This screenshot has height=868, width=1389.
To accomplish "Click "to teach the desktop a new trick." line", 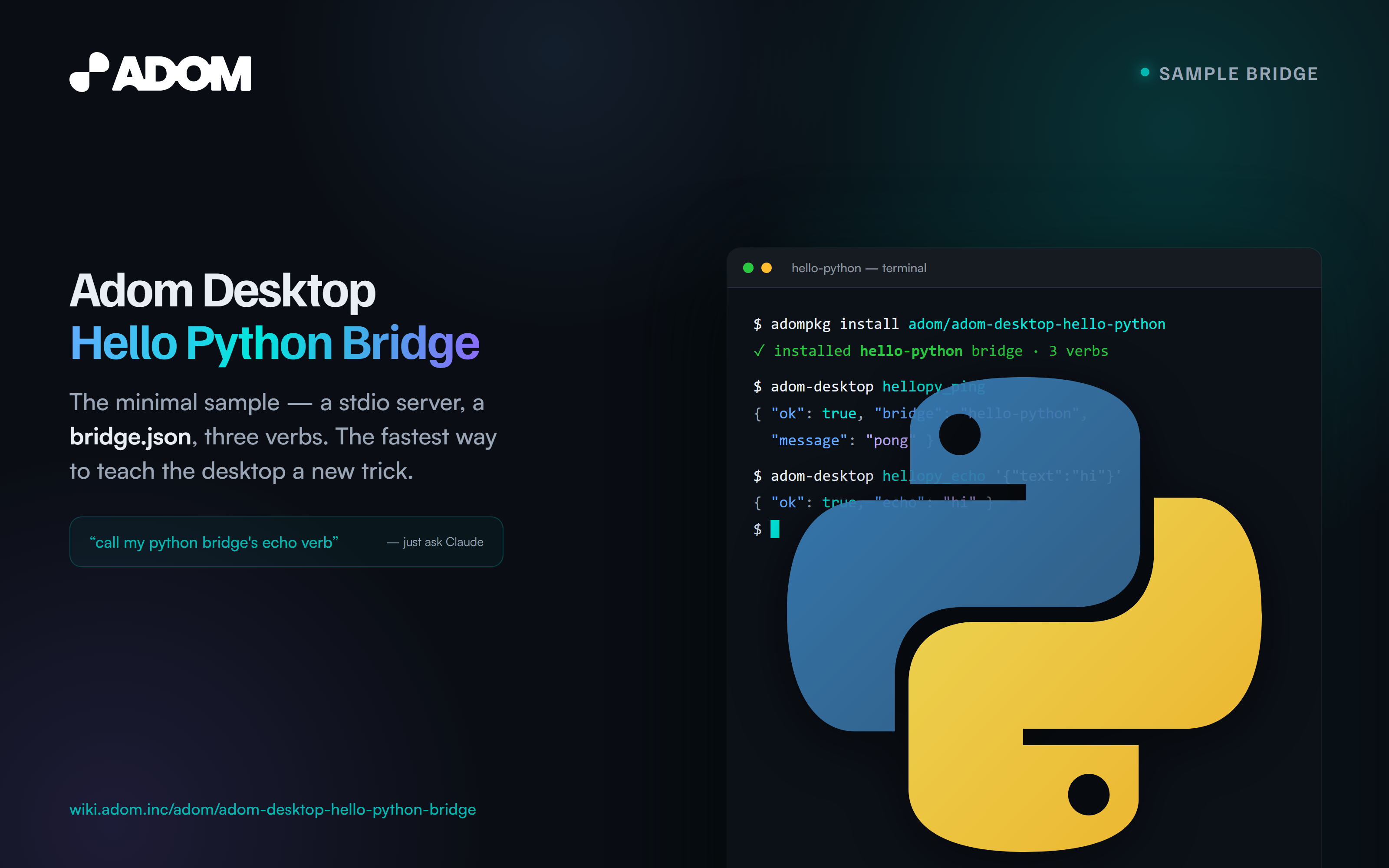I will tap(241, 471).
